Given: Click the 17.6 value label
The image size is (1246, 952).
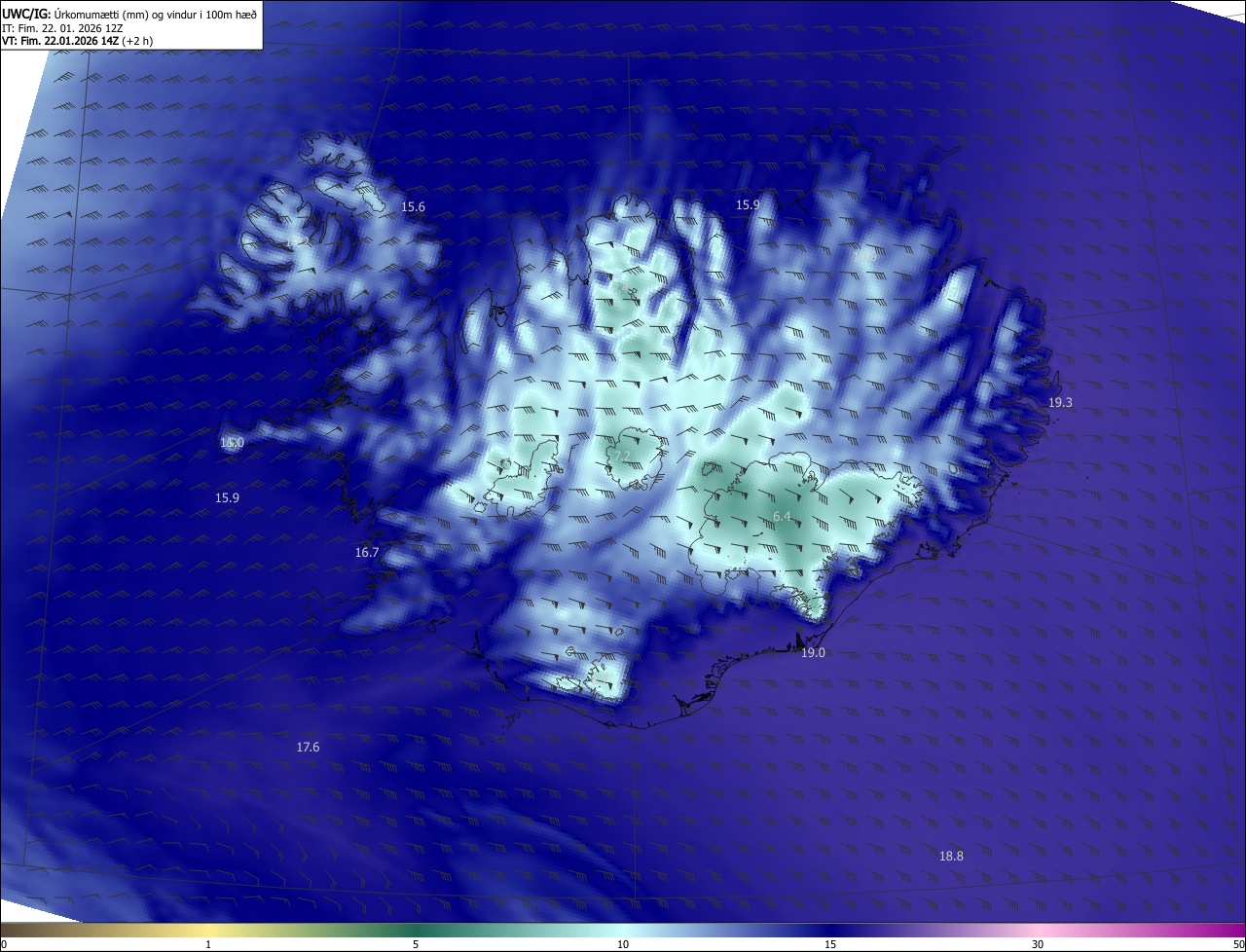Looking at the screenshot, I should coord(308,748).
